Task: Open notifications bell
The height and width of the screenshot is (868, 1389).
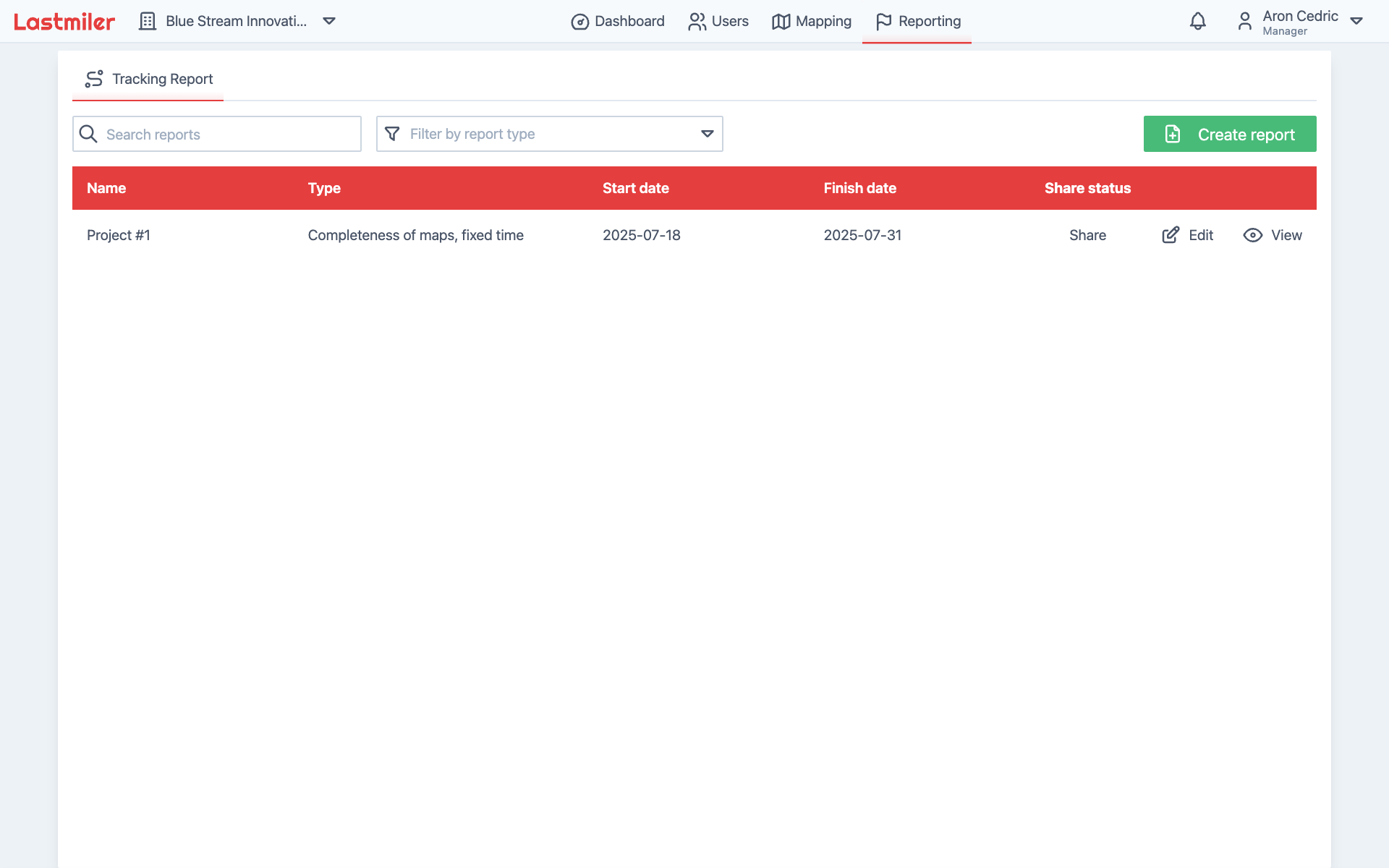Action: (1198, 21)
